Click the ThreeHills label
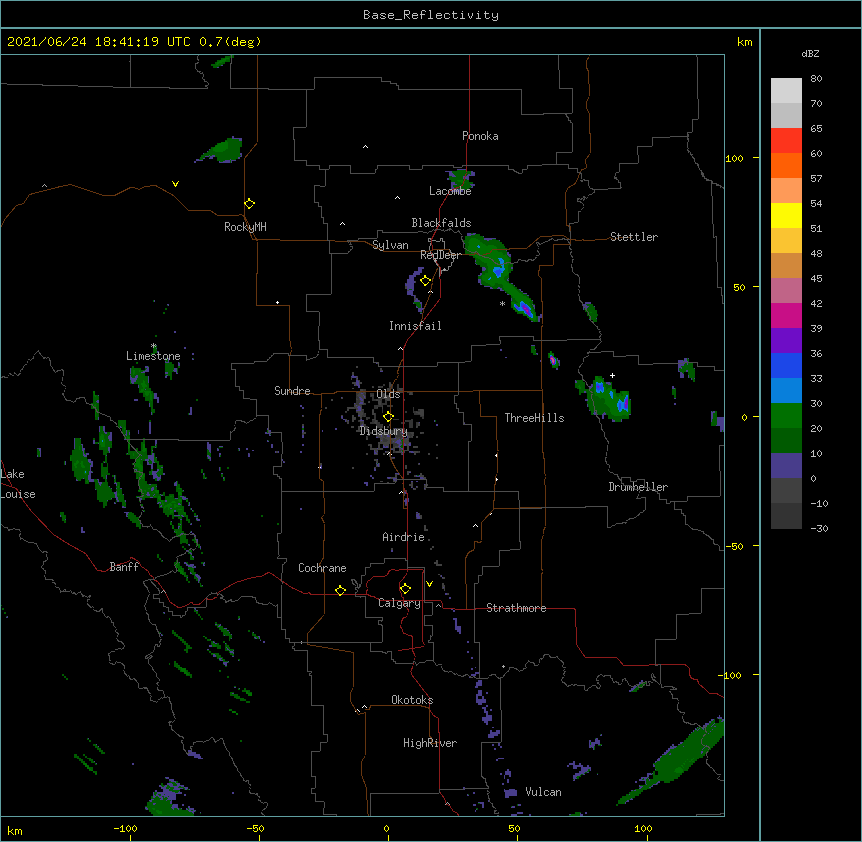The image size is (862, 842). 534,418
